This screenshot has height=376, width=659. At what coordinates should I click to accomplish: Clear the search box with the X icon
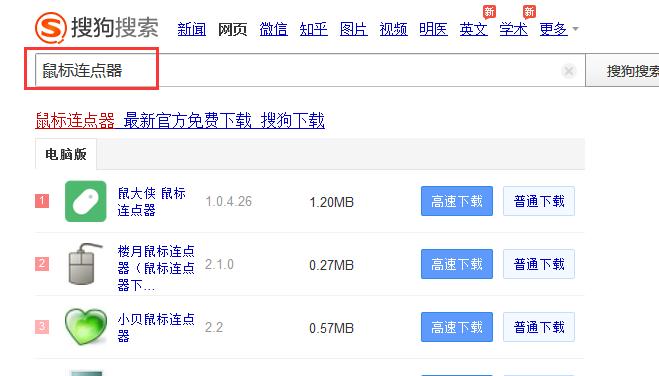[569, 71]
